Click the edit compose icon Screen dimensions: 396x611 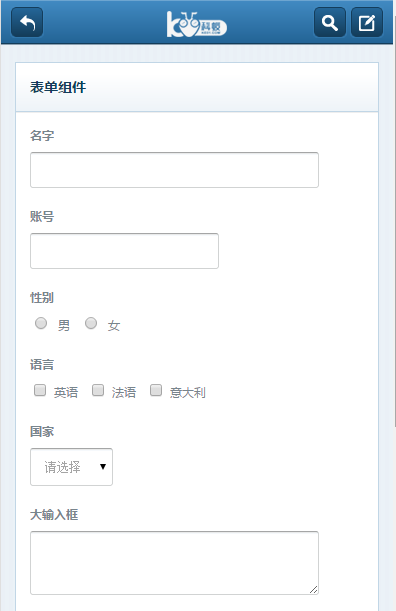[x=367, y=23]
